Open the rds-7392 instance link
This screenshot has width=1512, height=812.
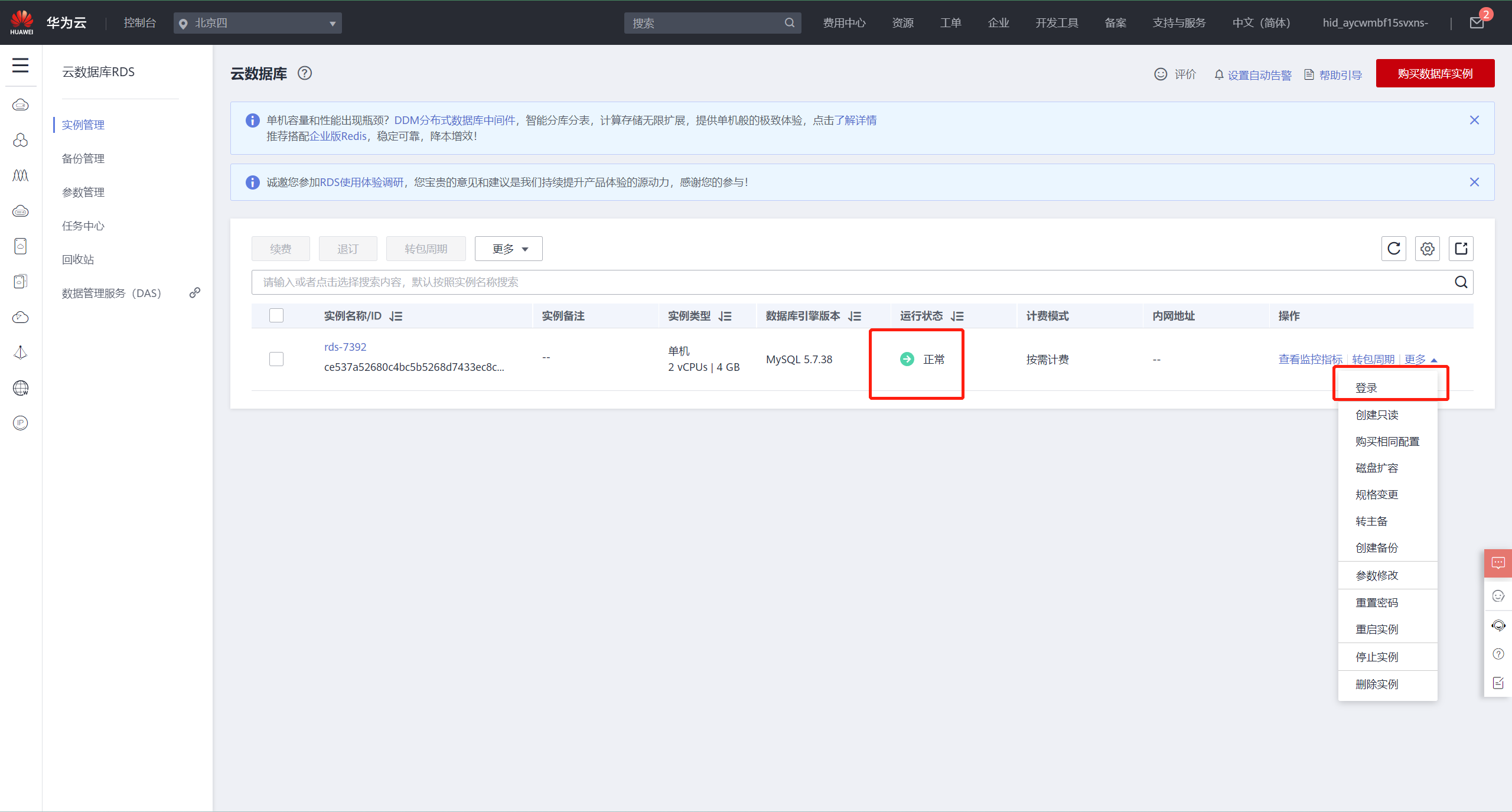click(345, 347)
